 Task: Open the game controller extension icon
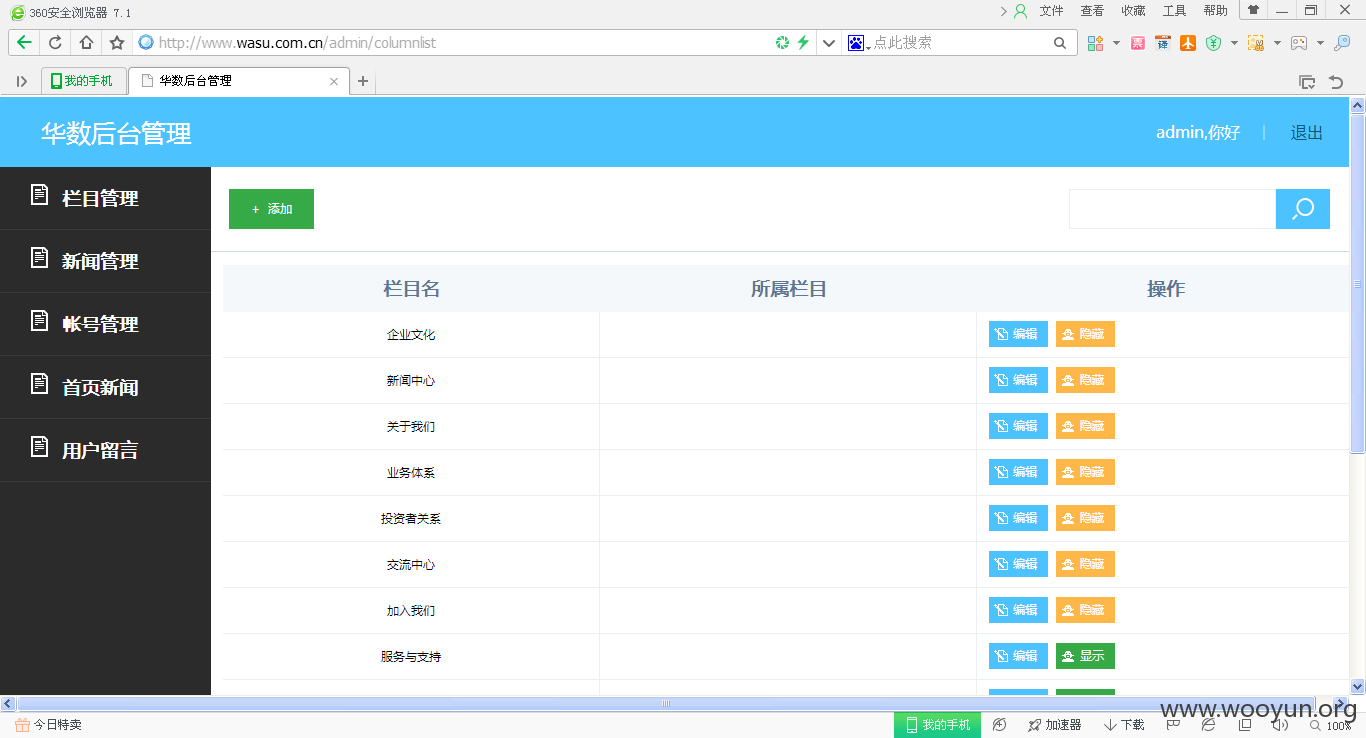pyautogui.click(x=1299, y=43)
